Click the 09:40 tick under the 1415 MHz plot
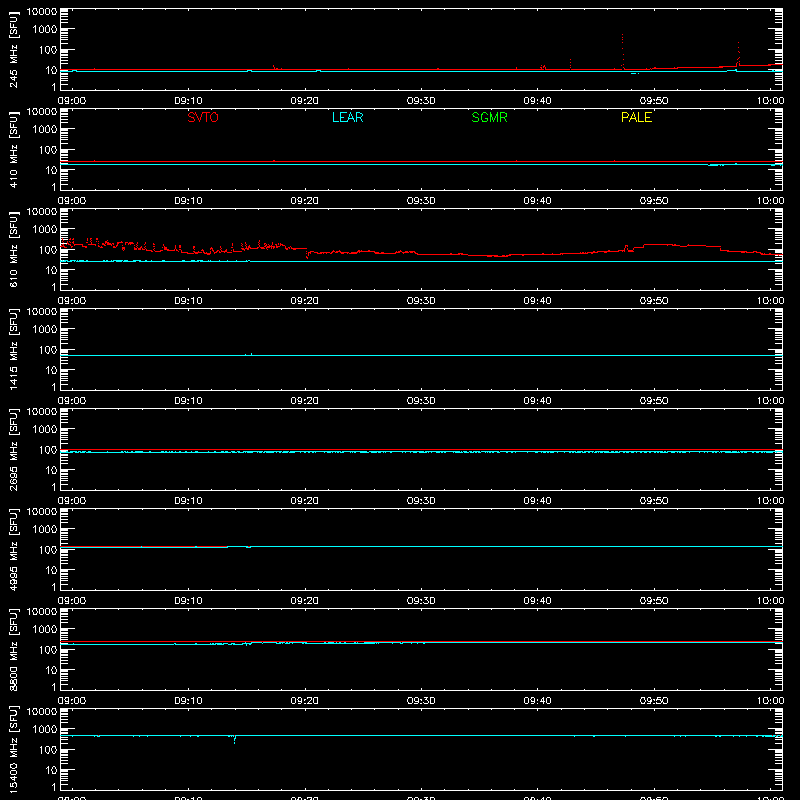The width and height of the screenshot is (800, 800). (x=537, y=401)
